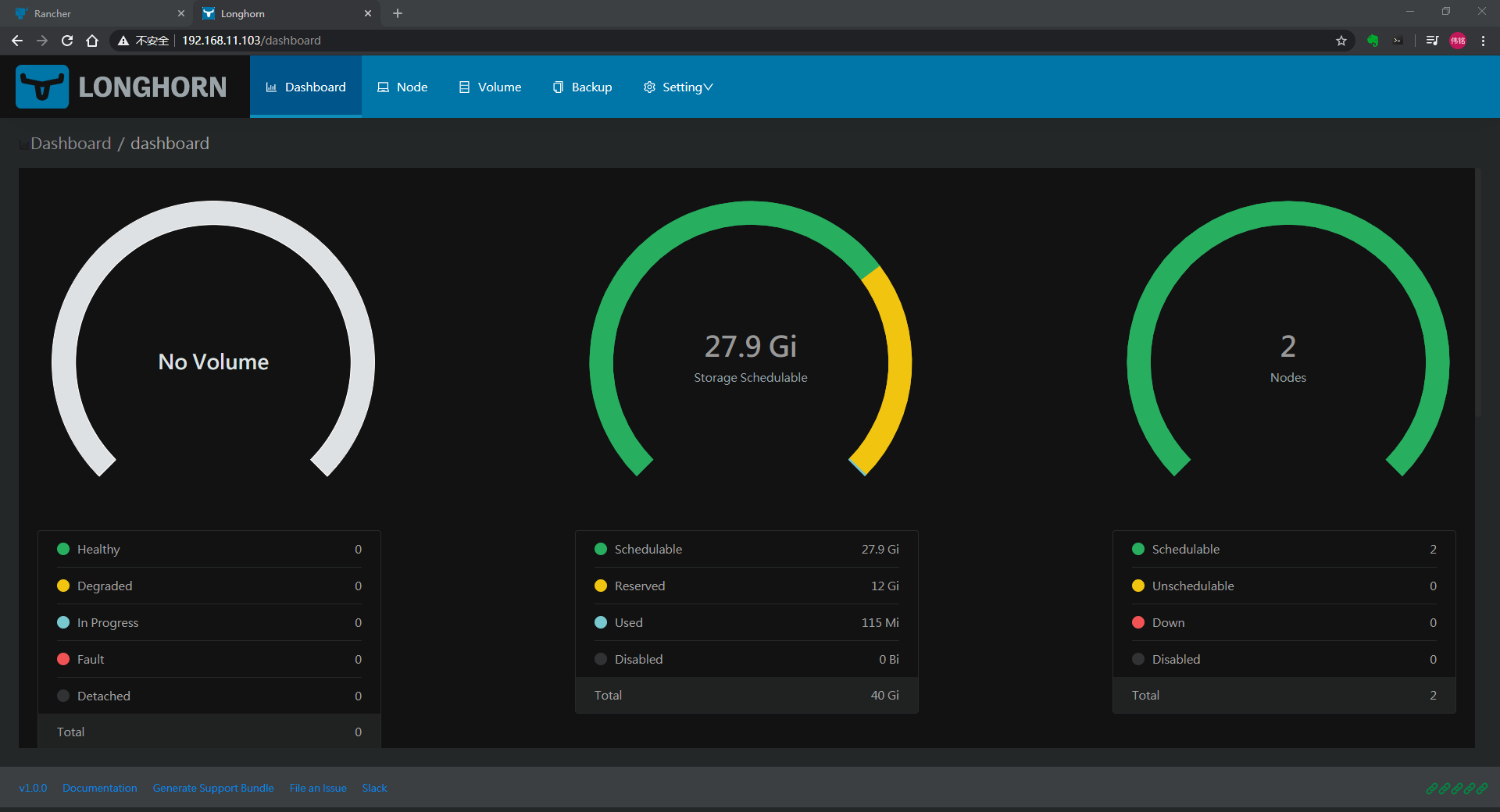
Task: Click the browser address bar URL
Action: tap(252, 41)
